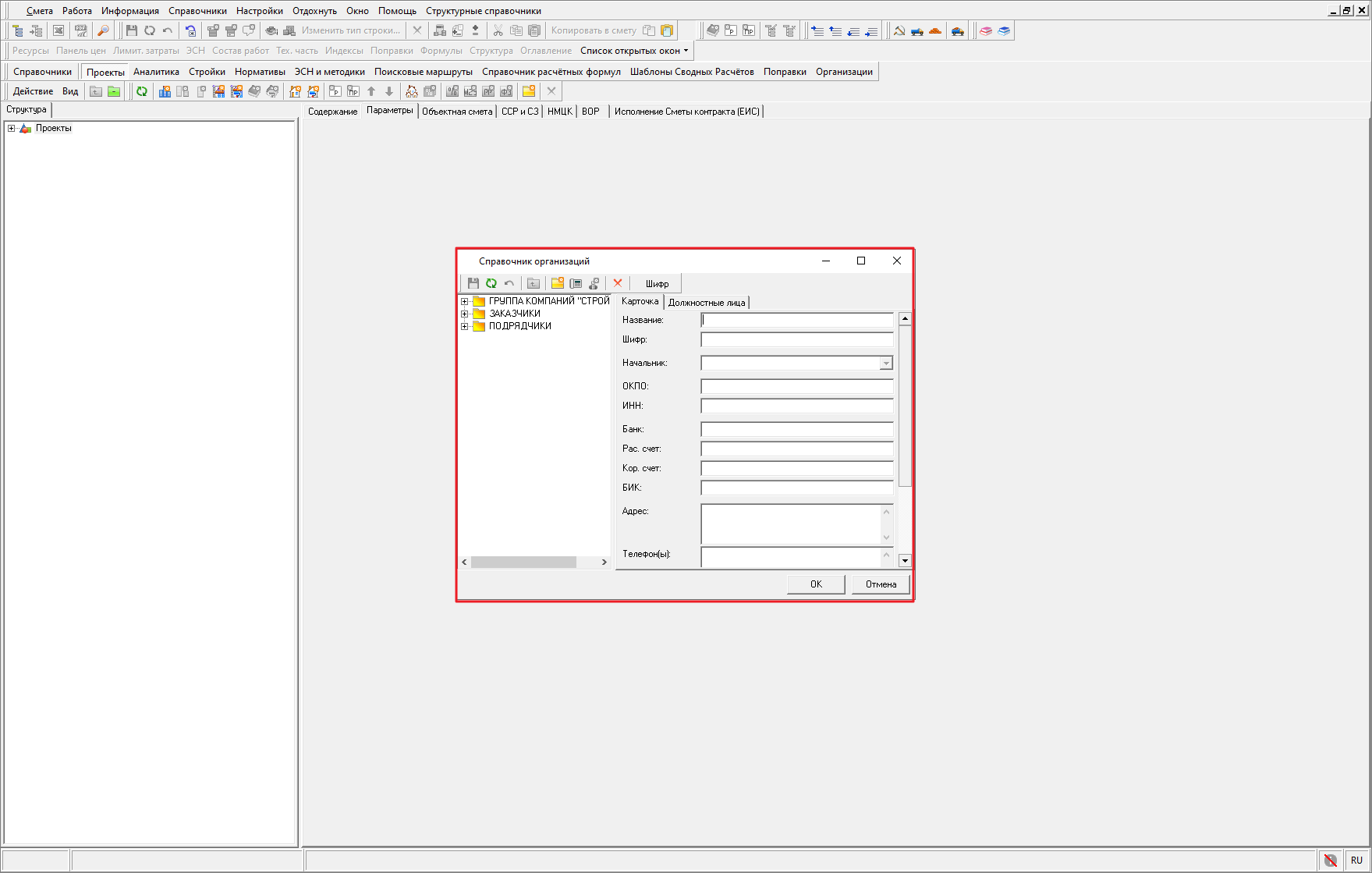This screenshot has width=1372, height=873.
Task: Click the red delete X in the organizations dialog
Action: coord(618,283)
